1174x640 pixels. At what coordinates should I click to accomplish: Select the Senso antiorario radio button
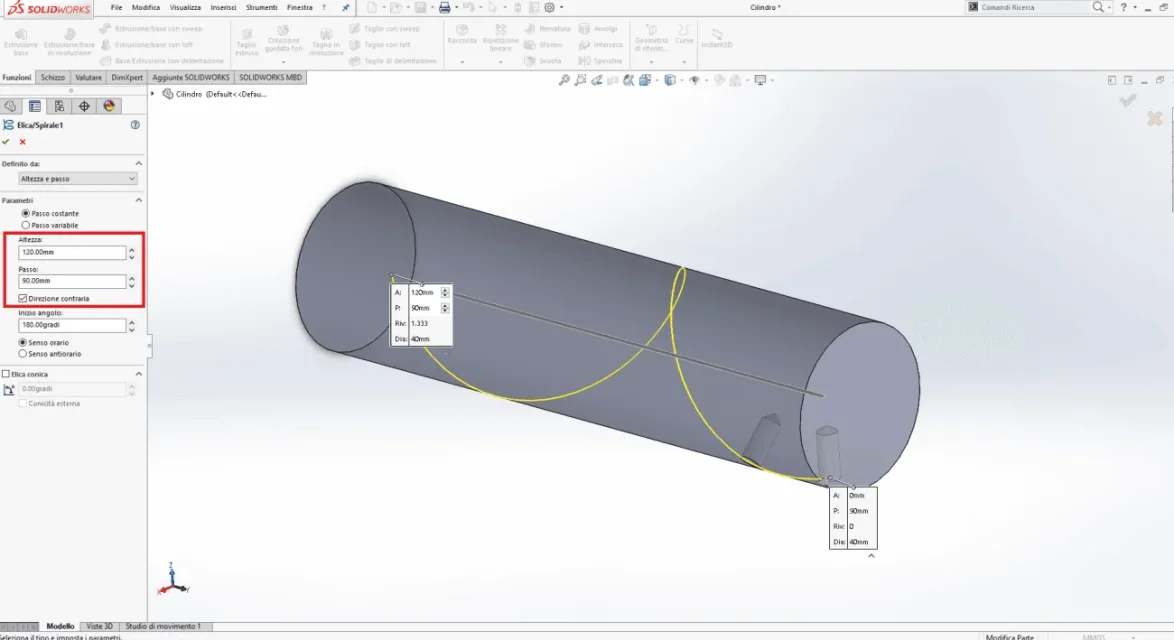pyautogui.click(x=22, y=354)
